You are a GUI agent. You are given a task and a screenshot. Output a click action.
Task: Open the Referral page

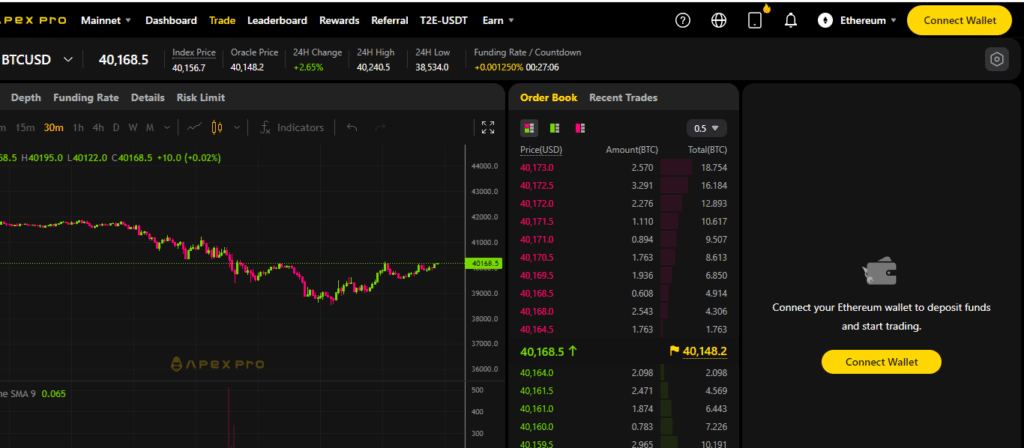coord(390,20)
